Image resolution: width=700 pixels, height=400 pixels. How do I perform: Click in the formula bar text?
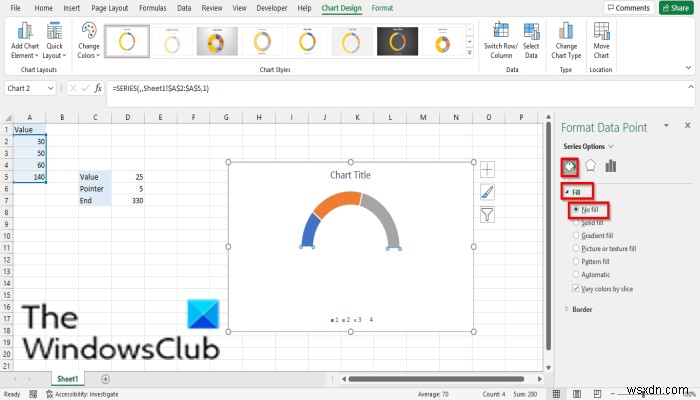coord(161,88)
